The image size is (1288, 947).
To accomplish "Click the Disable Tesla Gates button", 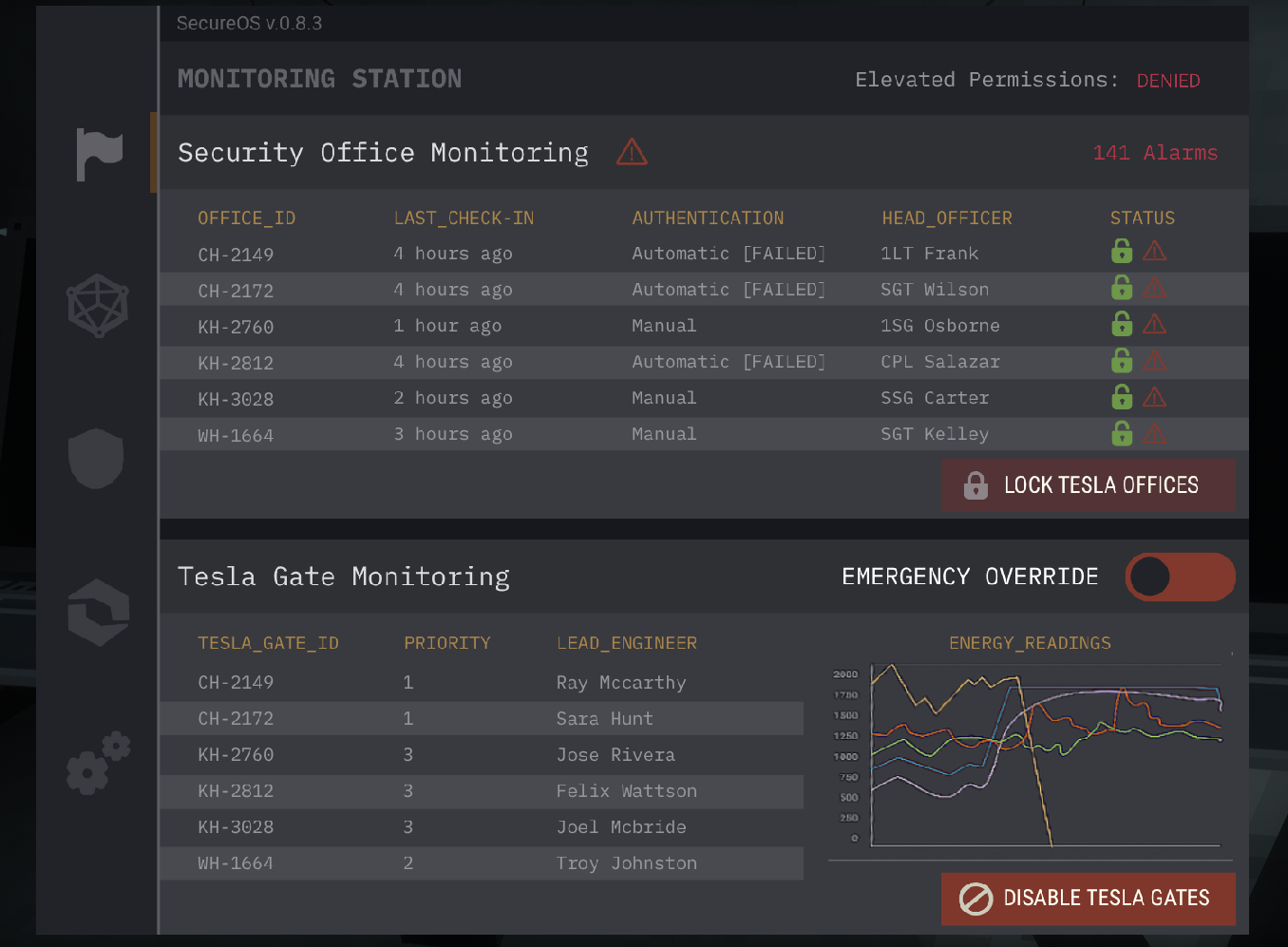I will point(1089,899).
